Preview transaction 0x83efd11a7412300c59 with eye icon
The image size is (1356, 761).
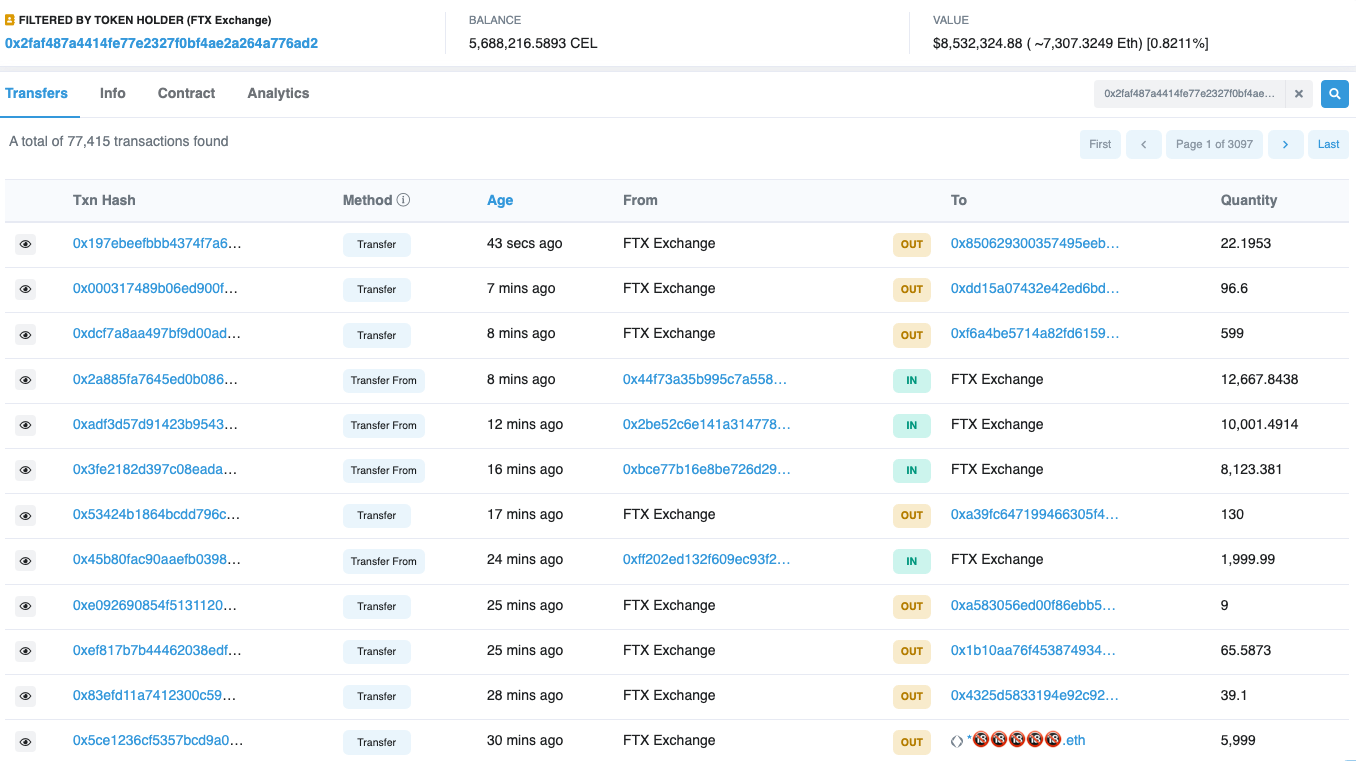[25, 696]
